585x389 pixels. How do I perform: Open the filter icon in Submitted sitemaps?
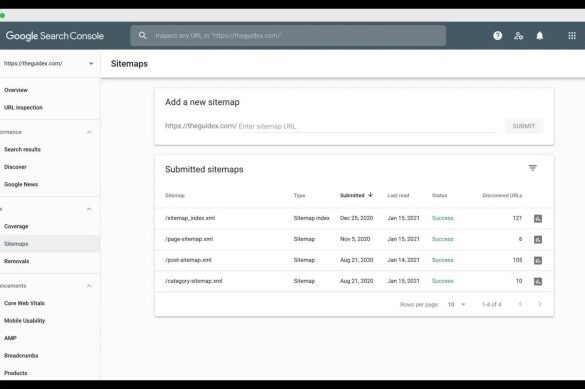[532, 168]
